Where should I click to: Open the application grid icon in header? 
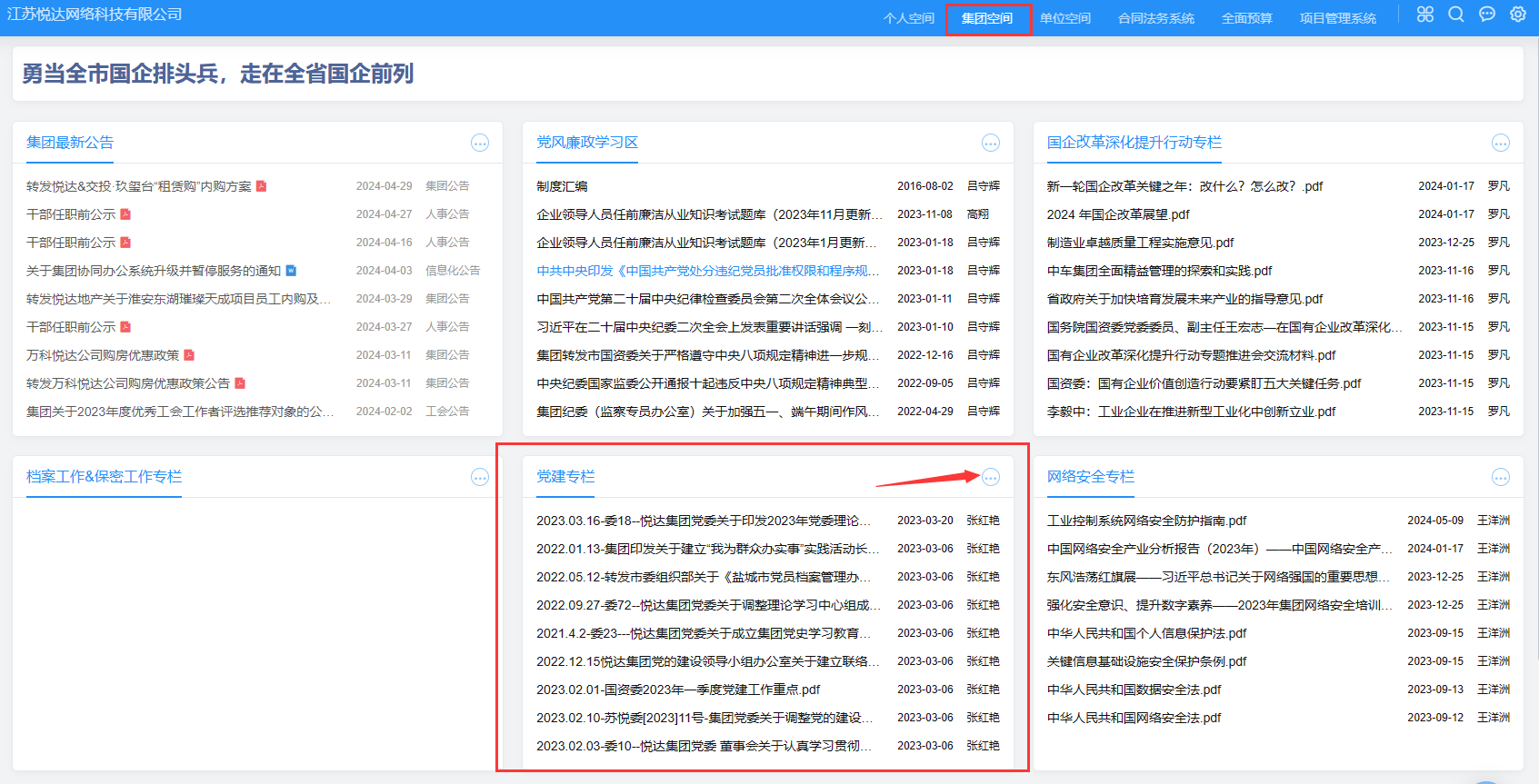1424,15
